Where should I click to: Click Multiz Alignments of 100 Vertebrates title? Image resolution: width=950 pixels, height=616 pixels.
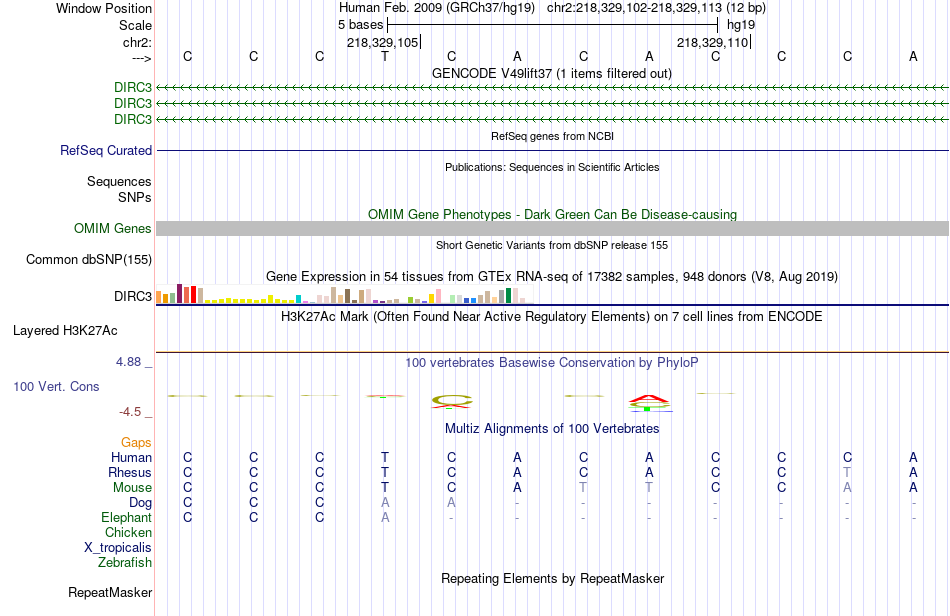(552, 429)
